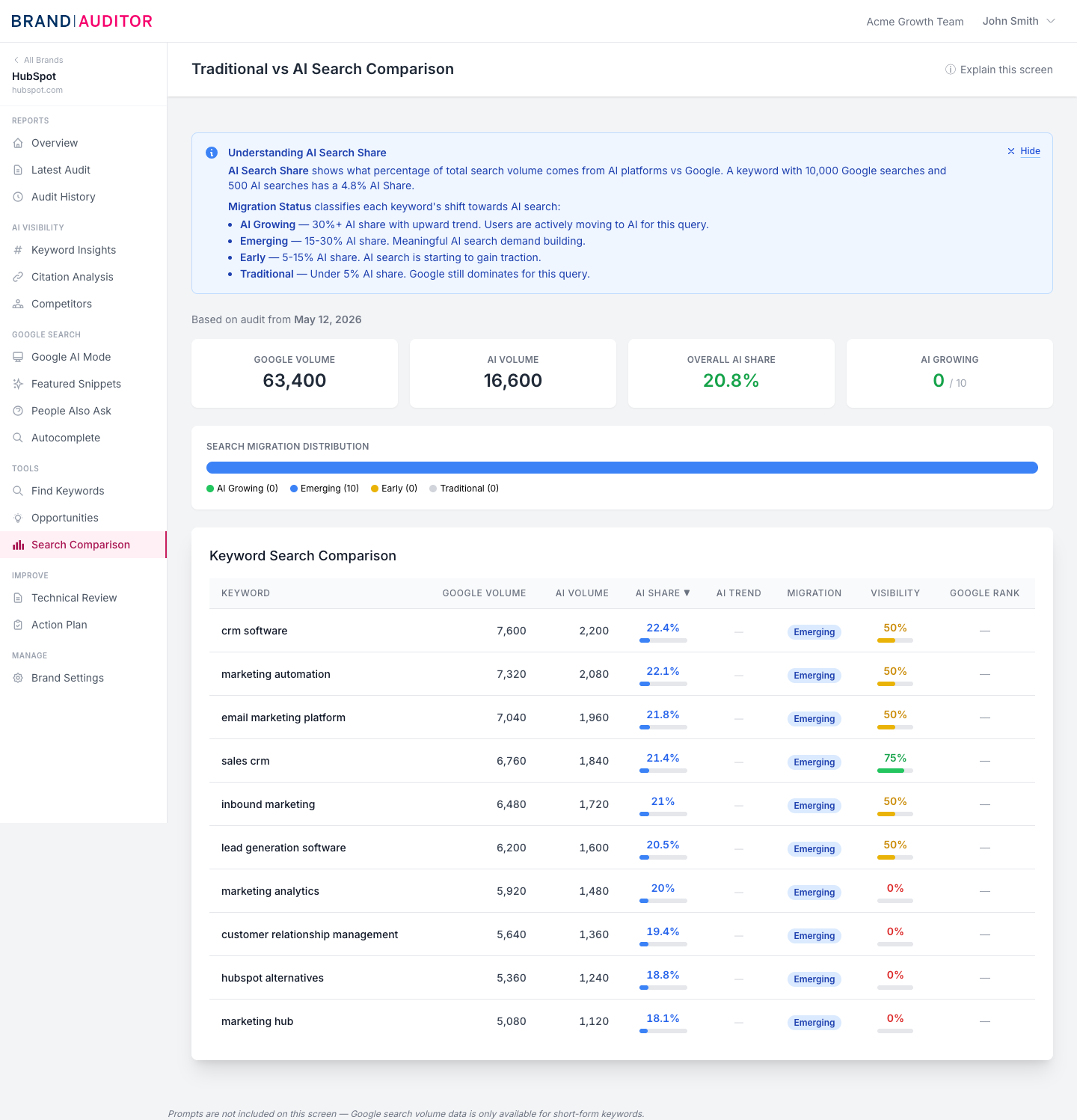Click the Action Plan clipboard icon
The width and height of the screenshot is (1077, 1120).
18,625
